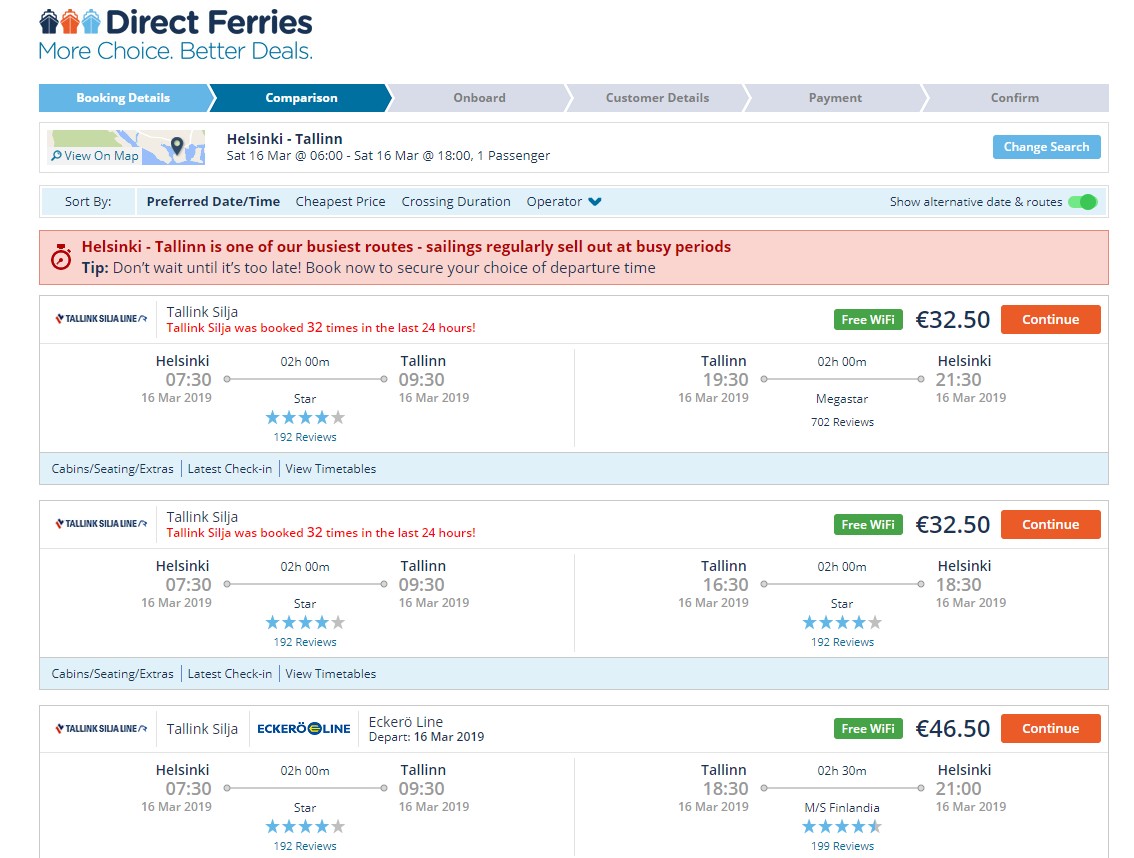Click Tallink Silja logo in first €32.50 result
Image resolution: width=1134 pixels, height=858 pixels.
[x=101, y=318]
